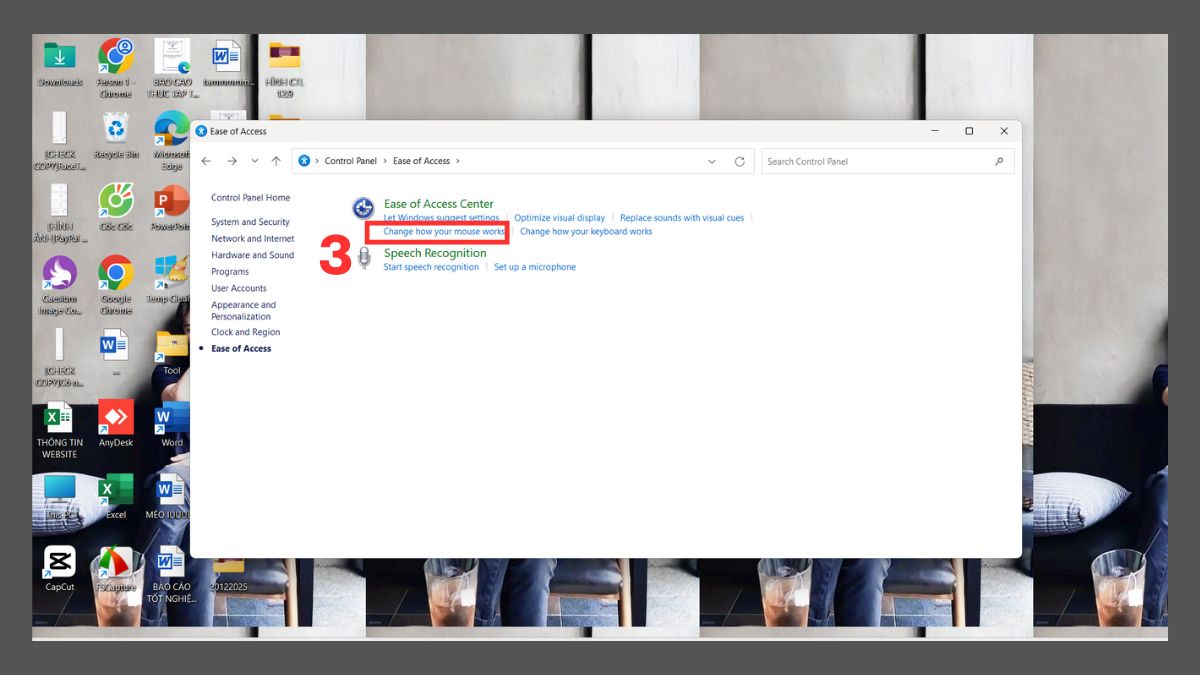Click the Speech Recognition heading
Viewport: 1200px width, 675px height.
click(435, 253)
